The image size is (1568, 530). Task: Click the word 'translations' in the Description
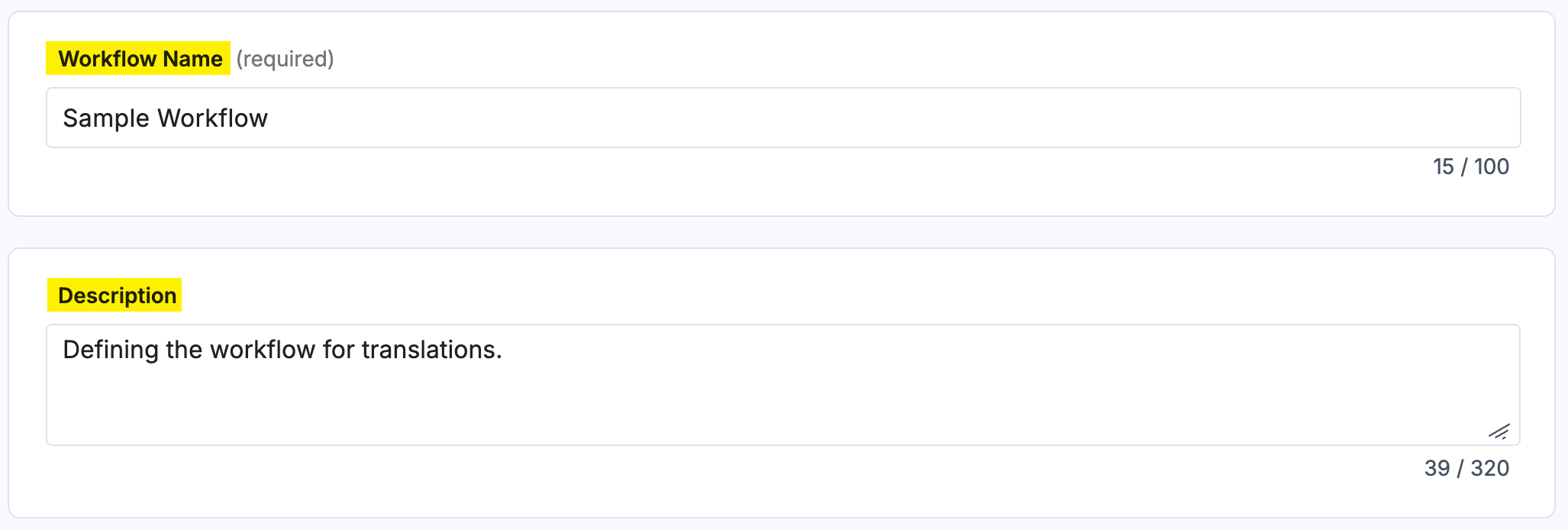coord(431,350)
